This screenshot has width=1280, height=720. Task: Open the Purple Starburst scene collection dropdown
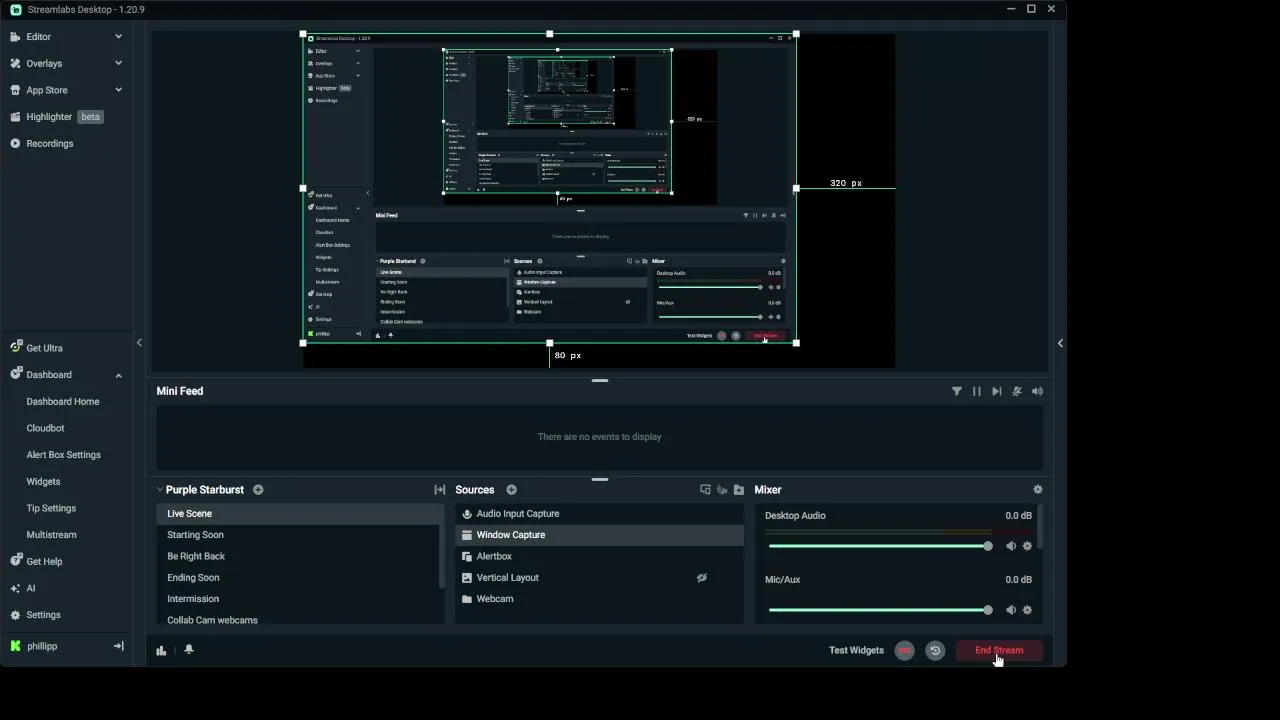click(x=200, y=490)
